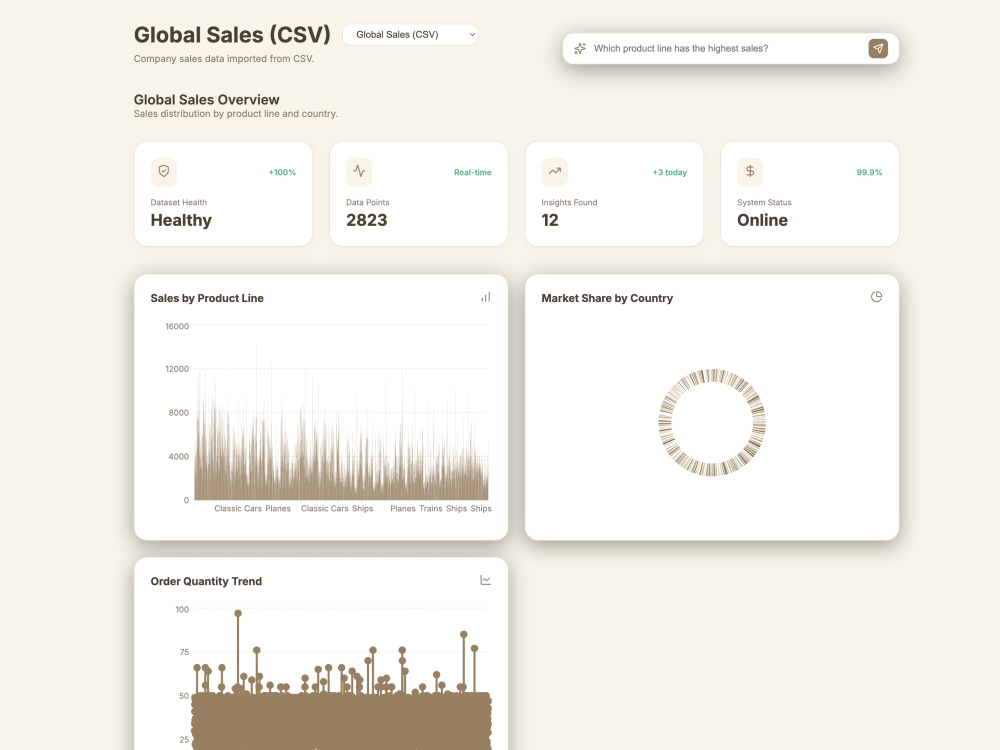Click the 'Sales by Product Line' chart title
1000x750 pixels.
207,298
